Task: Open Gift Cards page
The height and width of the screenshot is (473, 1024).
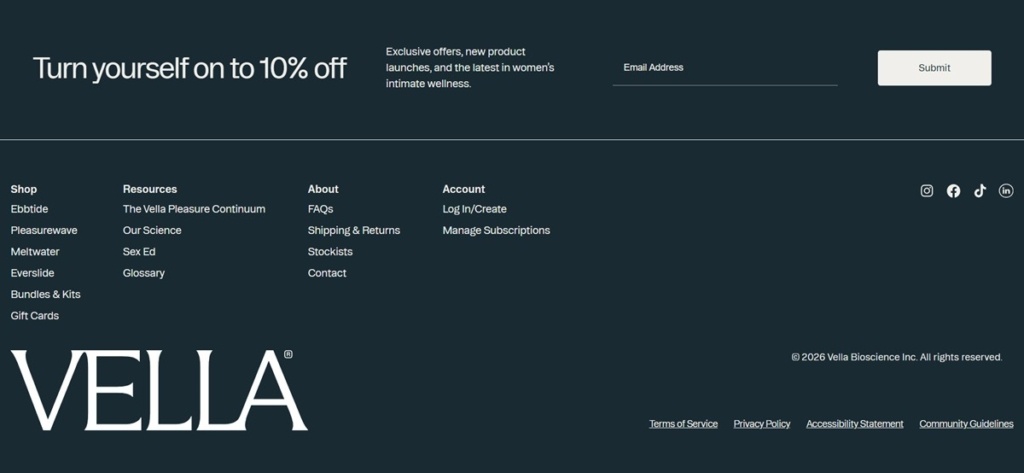Action: pos(35,316)
